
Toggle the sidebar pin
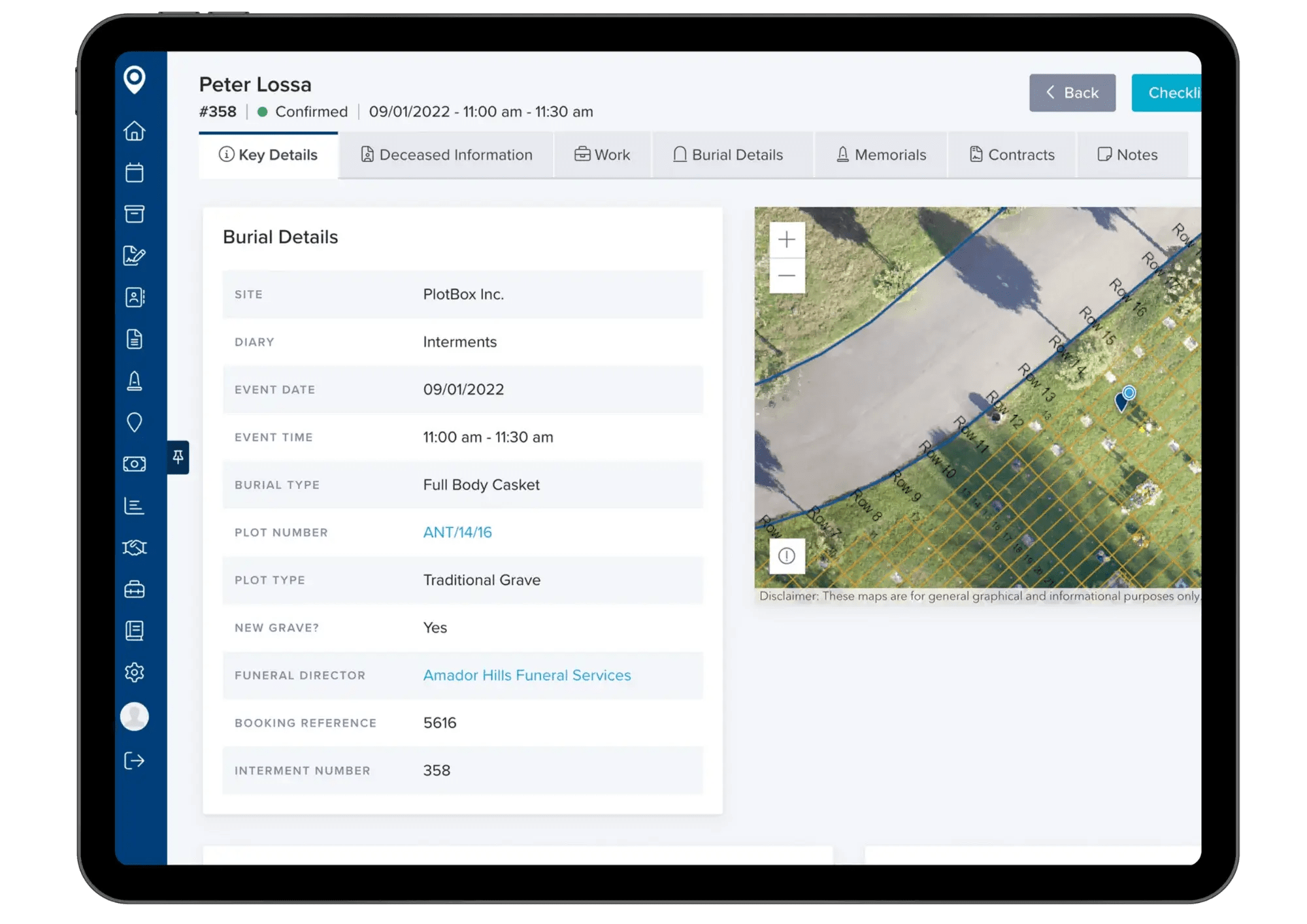point(177,458)
